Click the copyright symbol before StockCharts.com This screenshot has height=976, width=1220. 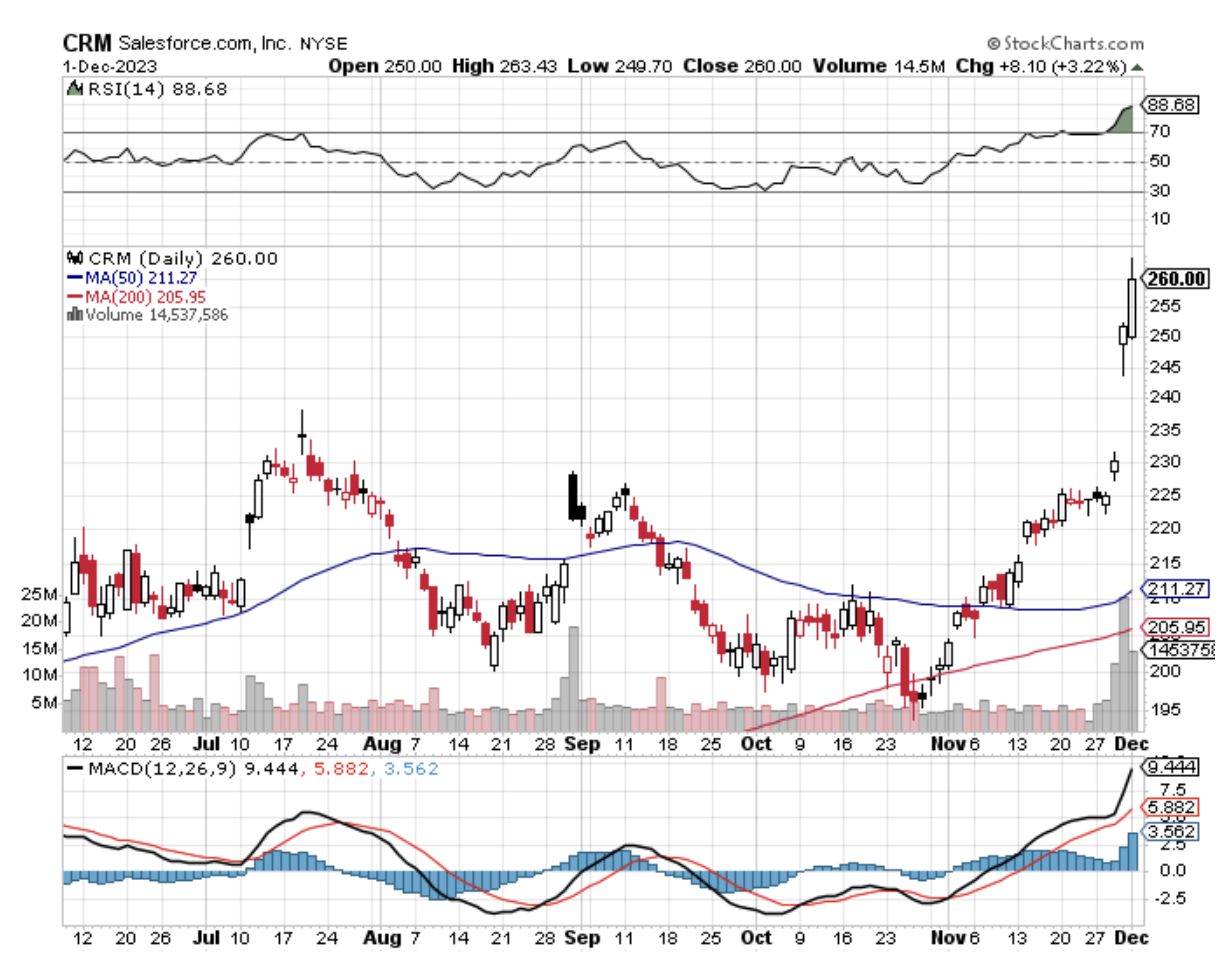993,44
